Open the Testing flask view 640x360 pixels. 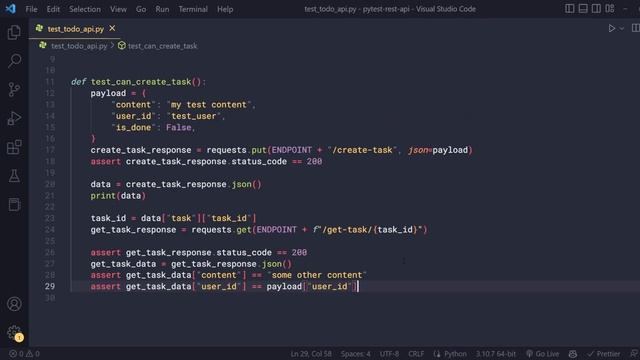point(14,176)
